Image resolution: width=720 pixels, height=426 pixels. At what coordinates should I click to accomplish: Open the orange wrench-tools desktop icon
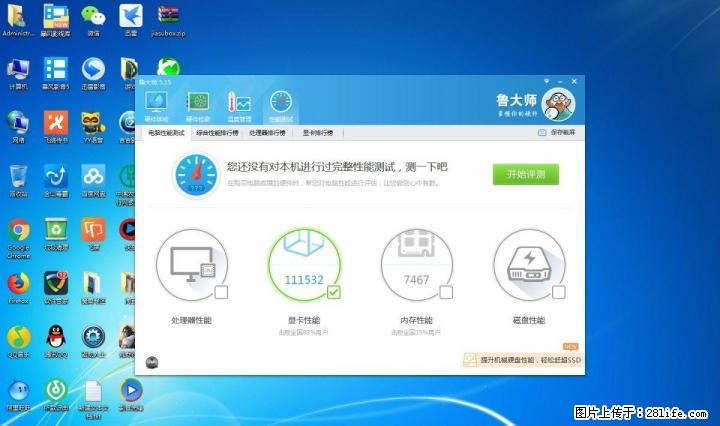pyautogui.click(x=56, y=127)
